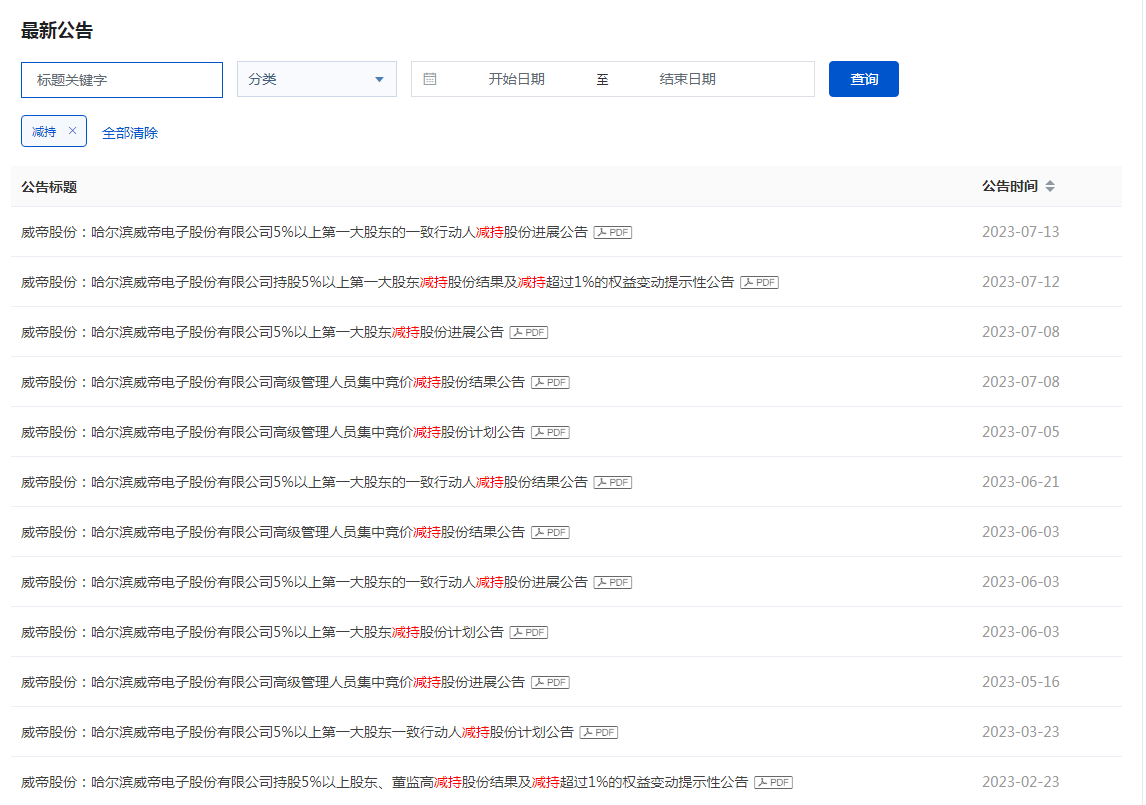Click PDF icon for 2023-07-13 announcement
Viewport: 1146px width, 805px height.
(612, 232)
